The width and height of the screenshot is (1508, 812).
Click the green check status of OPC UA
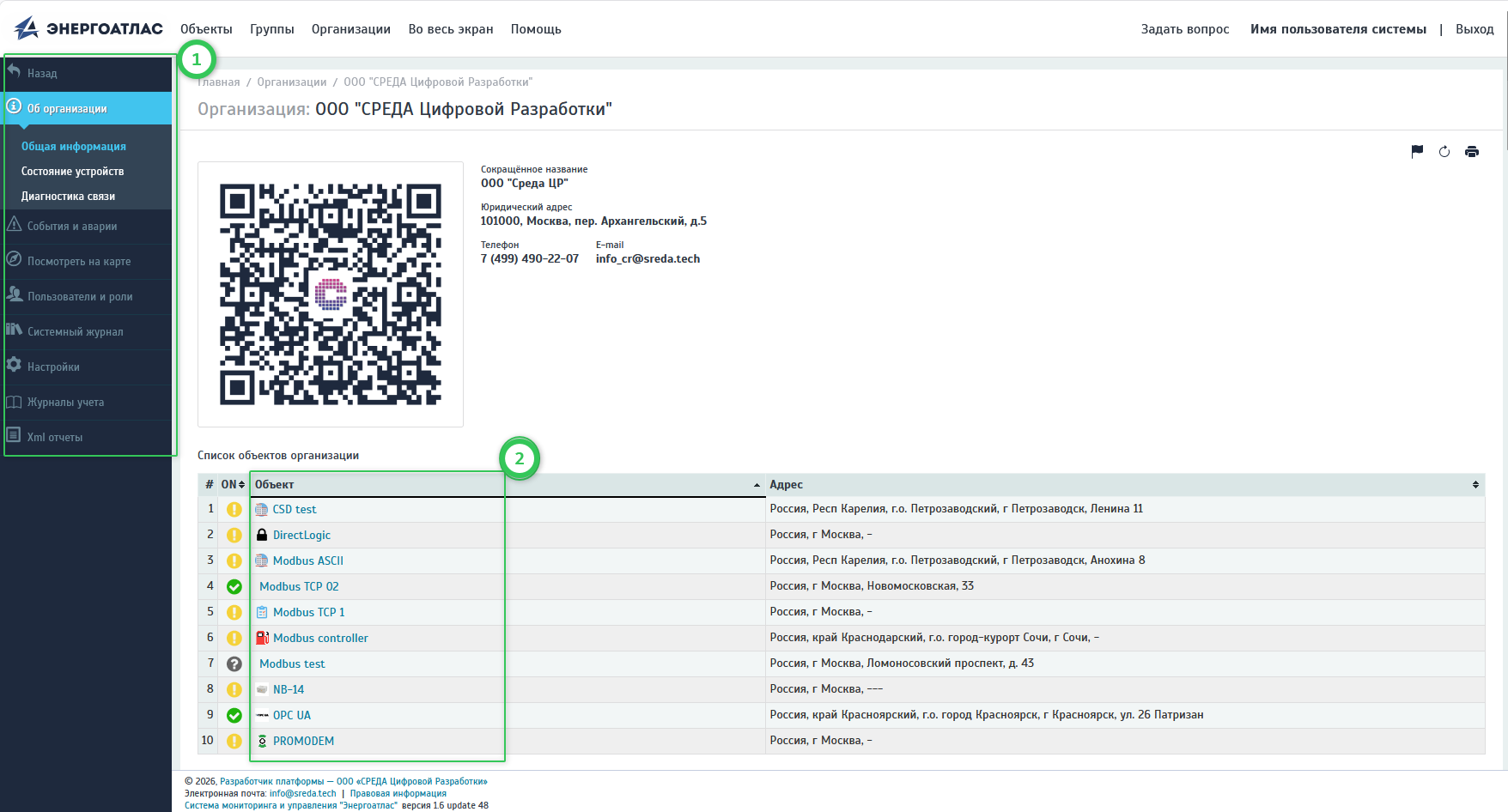[234, 715]
